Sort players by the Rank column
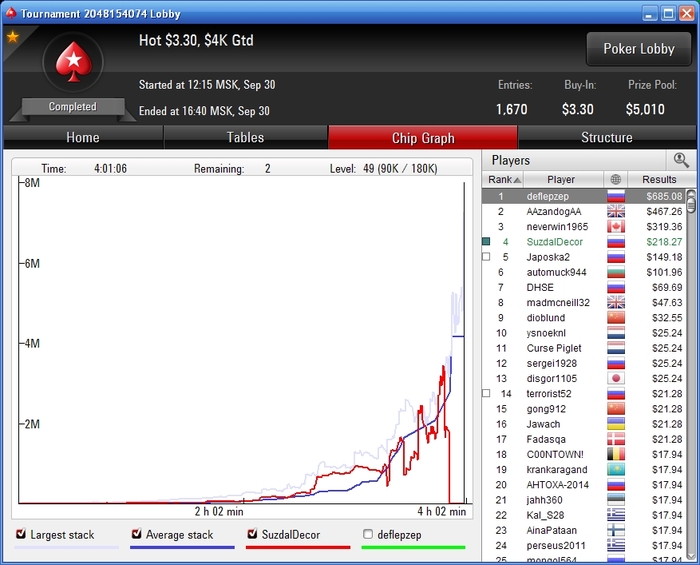Image resolution: width=700 pixels, height=565 pixels. [x=503, y=179]
